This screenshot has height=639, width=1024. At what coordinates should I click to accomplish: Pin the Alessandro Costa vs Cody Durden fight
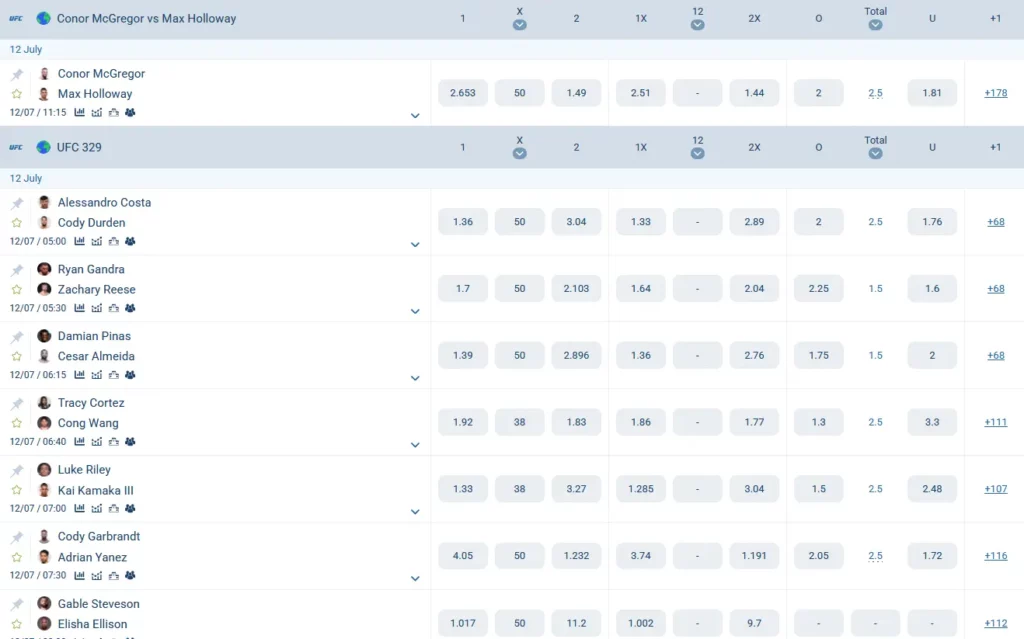click(x=17, y=203)
